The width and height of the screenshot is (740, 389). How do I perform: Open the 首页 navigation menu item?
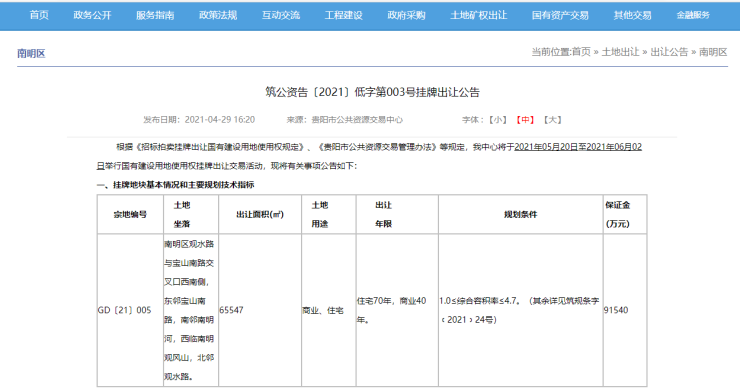pos(39,15)
